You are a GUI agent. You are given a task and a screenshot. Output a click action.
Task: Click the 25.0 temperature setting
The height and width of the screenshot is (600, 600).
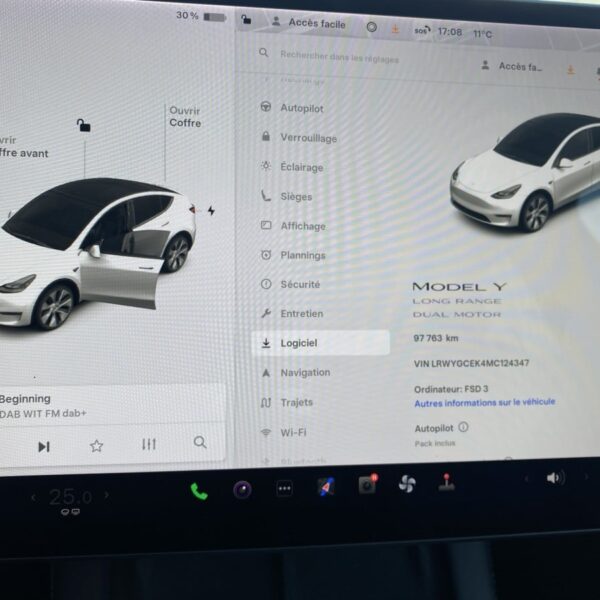(70, 497)
